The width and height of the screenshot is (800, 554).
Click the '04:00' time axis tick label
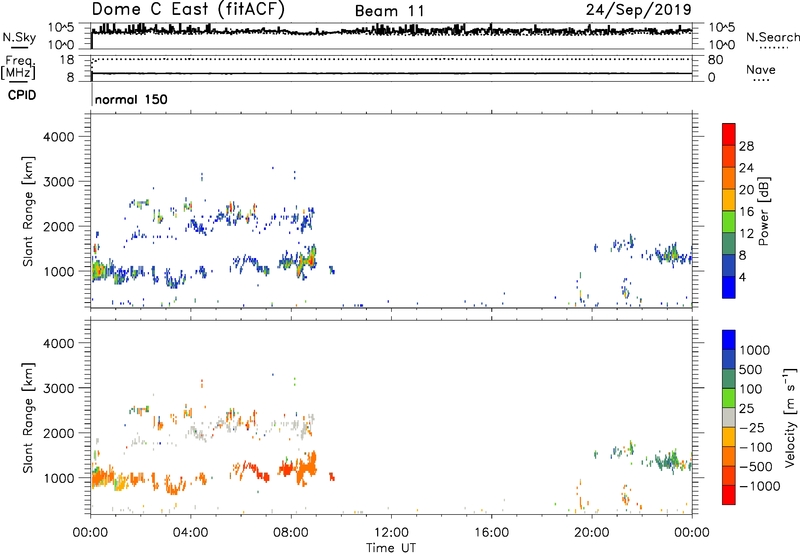(x=191, y=533)
